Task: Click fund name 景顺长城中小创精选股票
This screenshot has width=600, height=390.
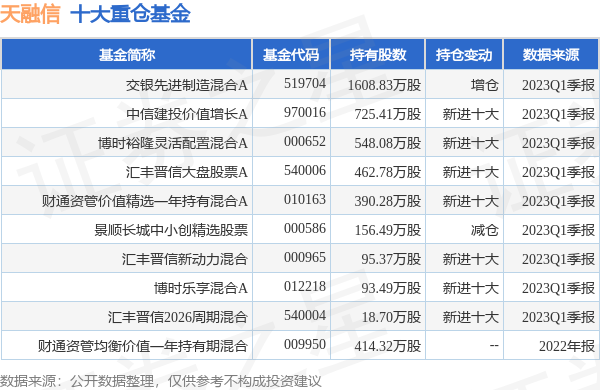Action: (x=171, y=230)
